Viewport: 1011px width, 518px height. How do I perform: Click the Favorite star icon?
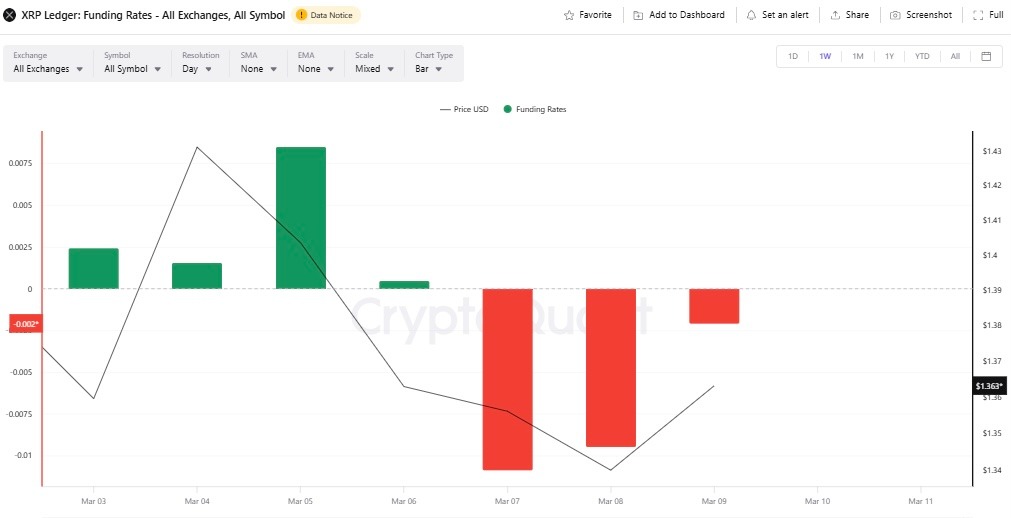point(569,15)
